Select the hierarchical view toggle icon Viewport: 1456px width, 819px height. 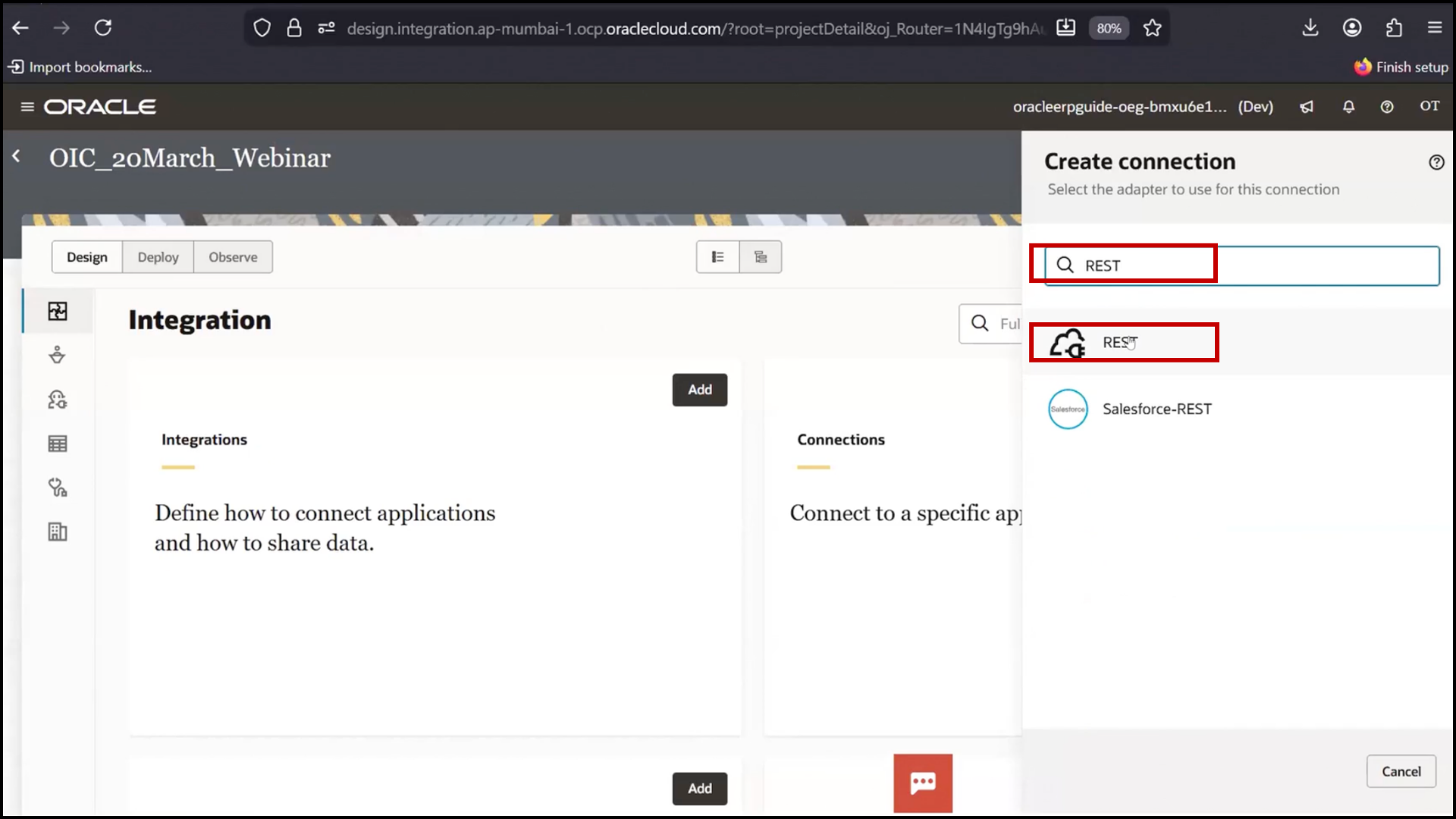pyautogui.click(x=761, y=257)
